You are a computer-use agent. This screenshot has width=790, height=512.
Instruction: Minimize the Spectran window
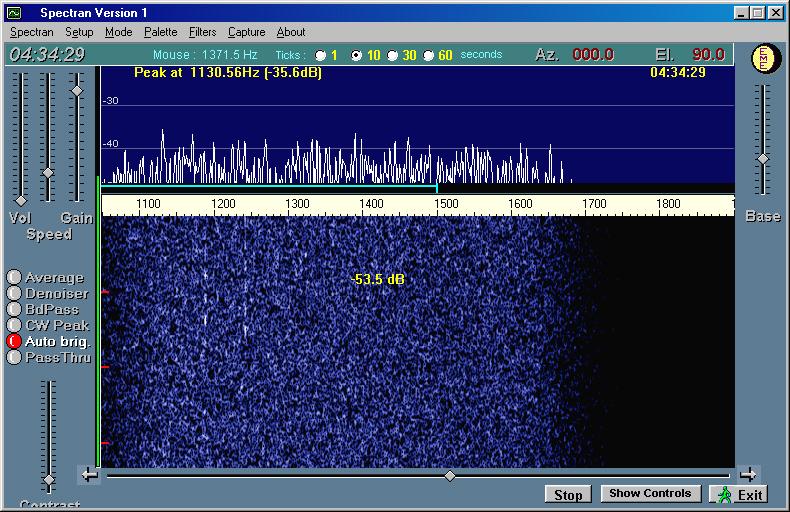point(740,13)
